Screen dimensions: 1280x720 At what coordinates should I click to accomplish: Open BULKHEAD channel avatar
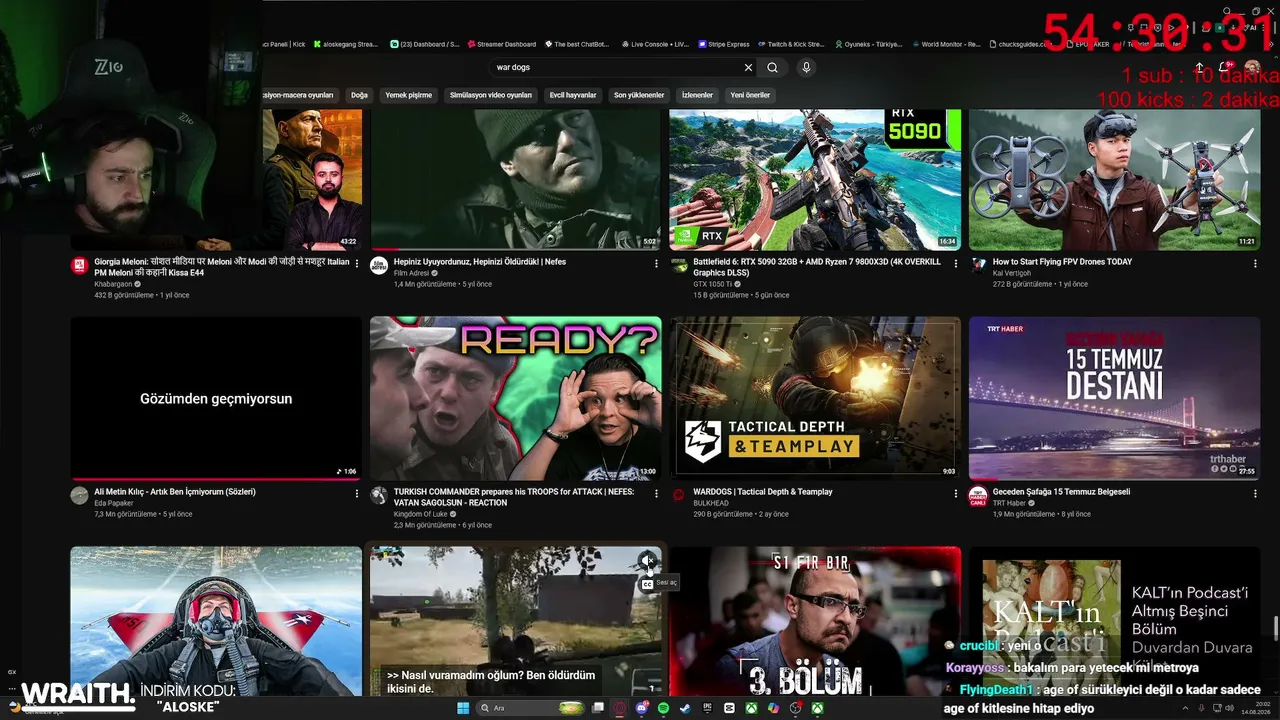(679, 495)
